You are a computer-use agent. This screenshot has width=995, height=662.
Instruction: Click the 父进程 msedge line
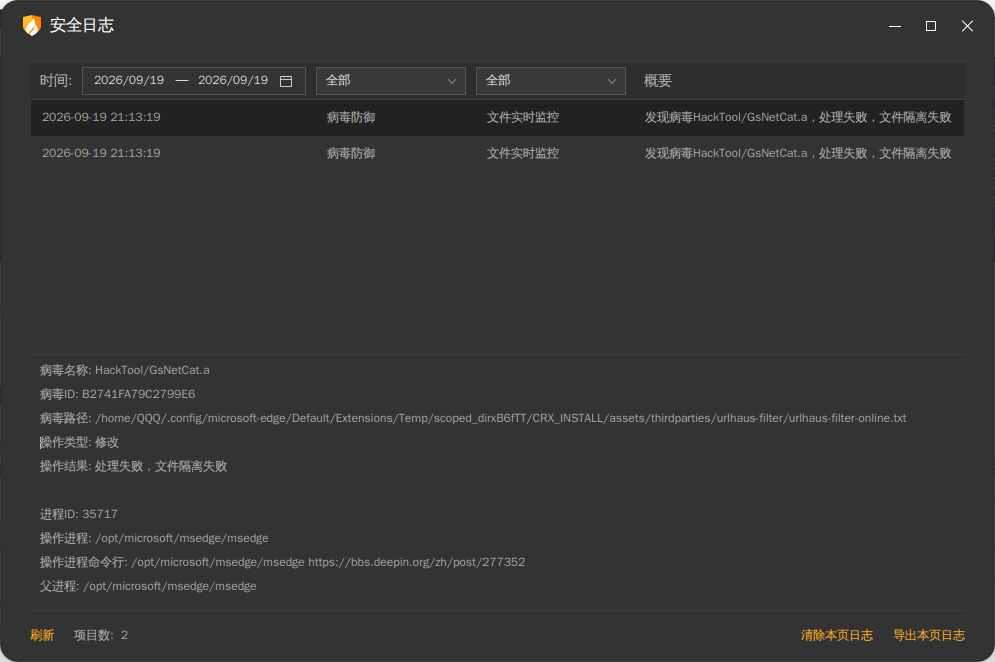[148, 586]
